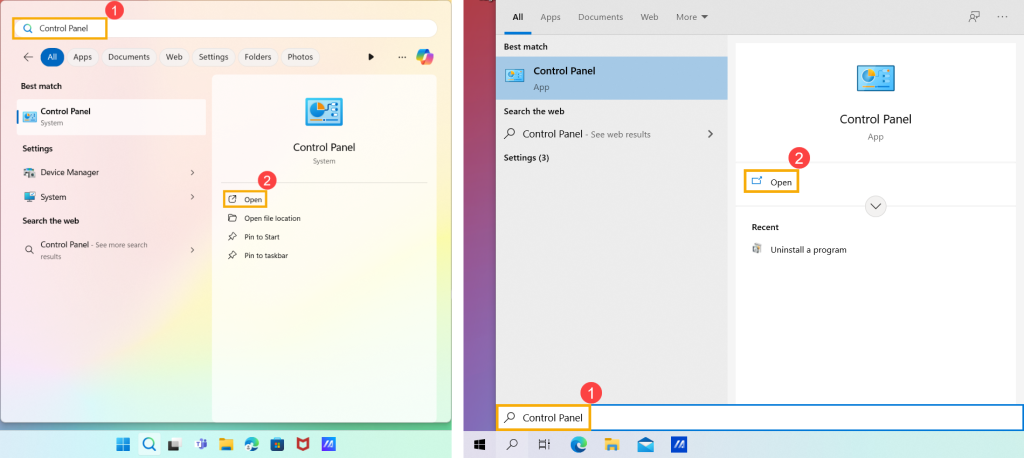Select Settings filter in Windows 11 search

coord(214,57)
